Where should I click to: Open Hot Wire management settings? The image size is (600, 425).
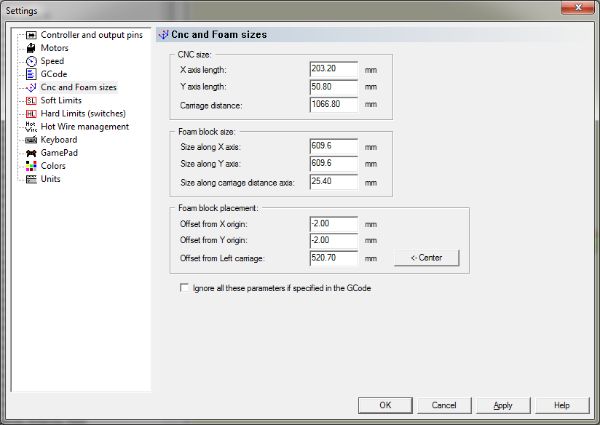[x=85, y=127]
